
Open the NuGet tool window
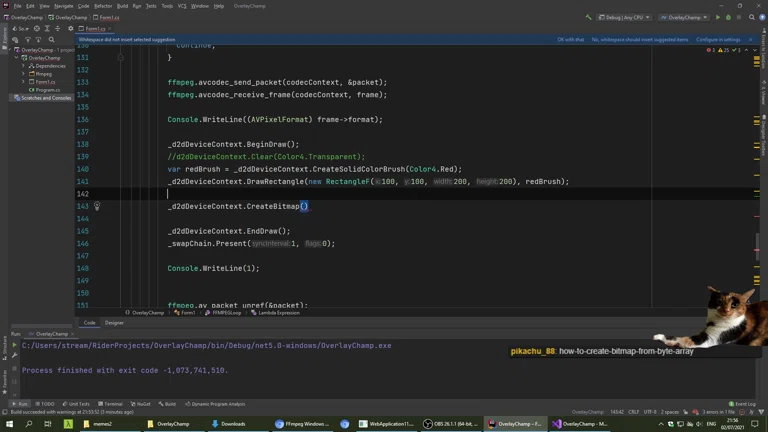point(141,404)
